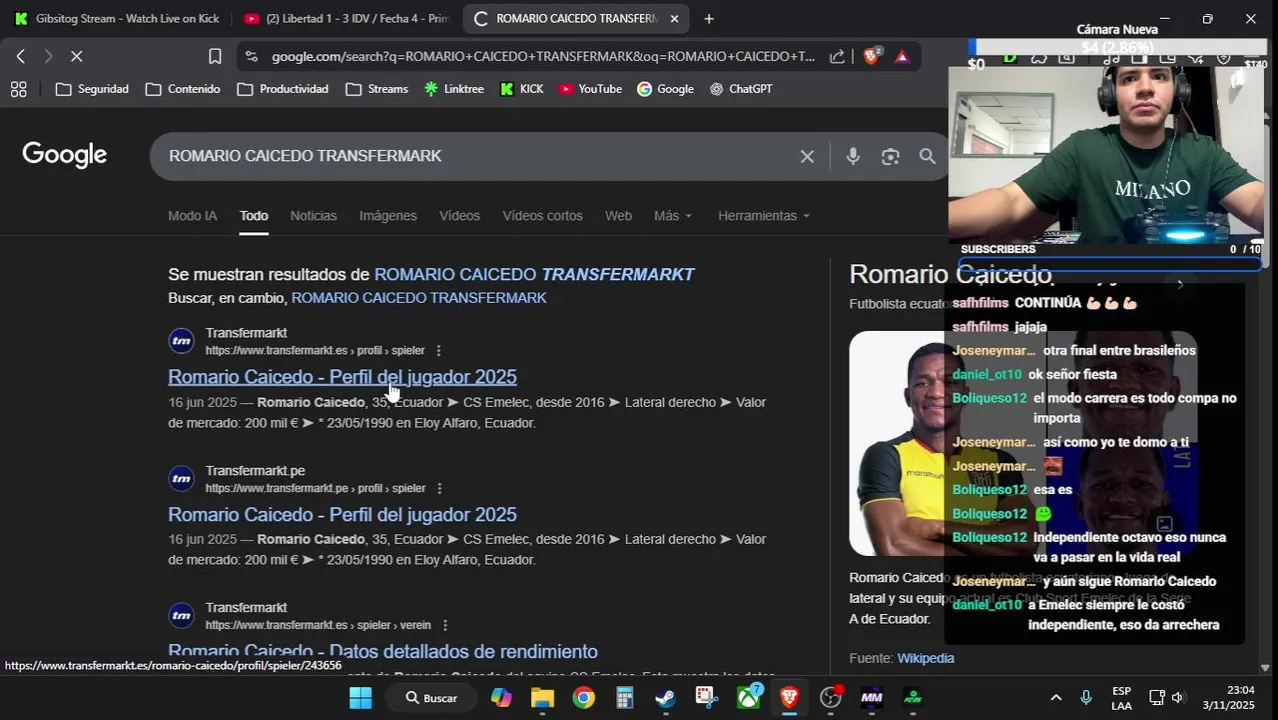
Task: Open Windows Start menu
Action: pos(360,698)
